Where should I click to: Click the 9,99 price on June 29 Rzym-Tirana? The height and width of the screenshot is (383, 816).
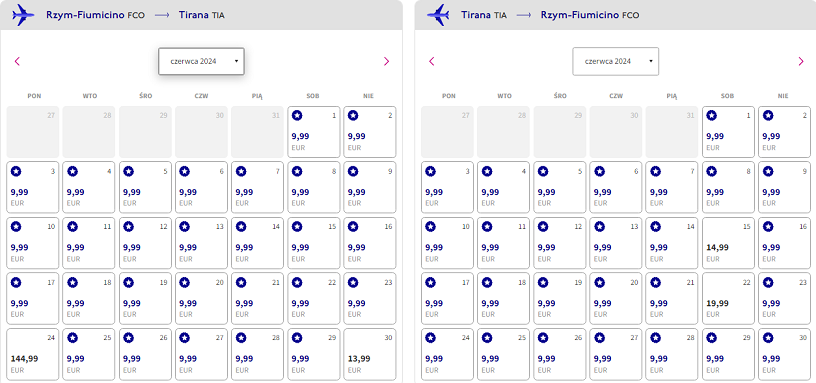(300, 359)
